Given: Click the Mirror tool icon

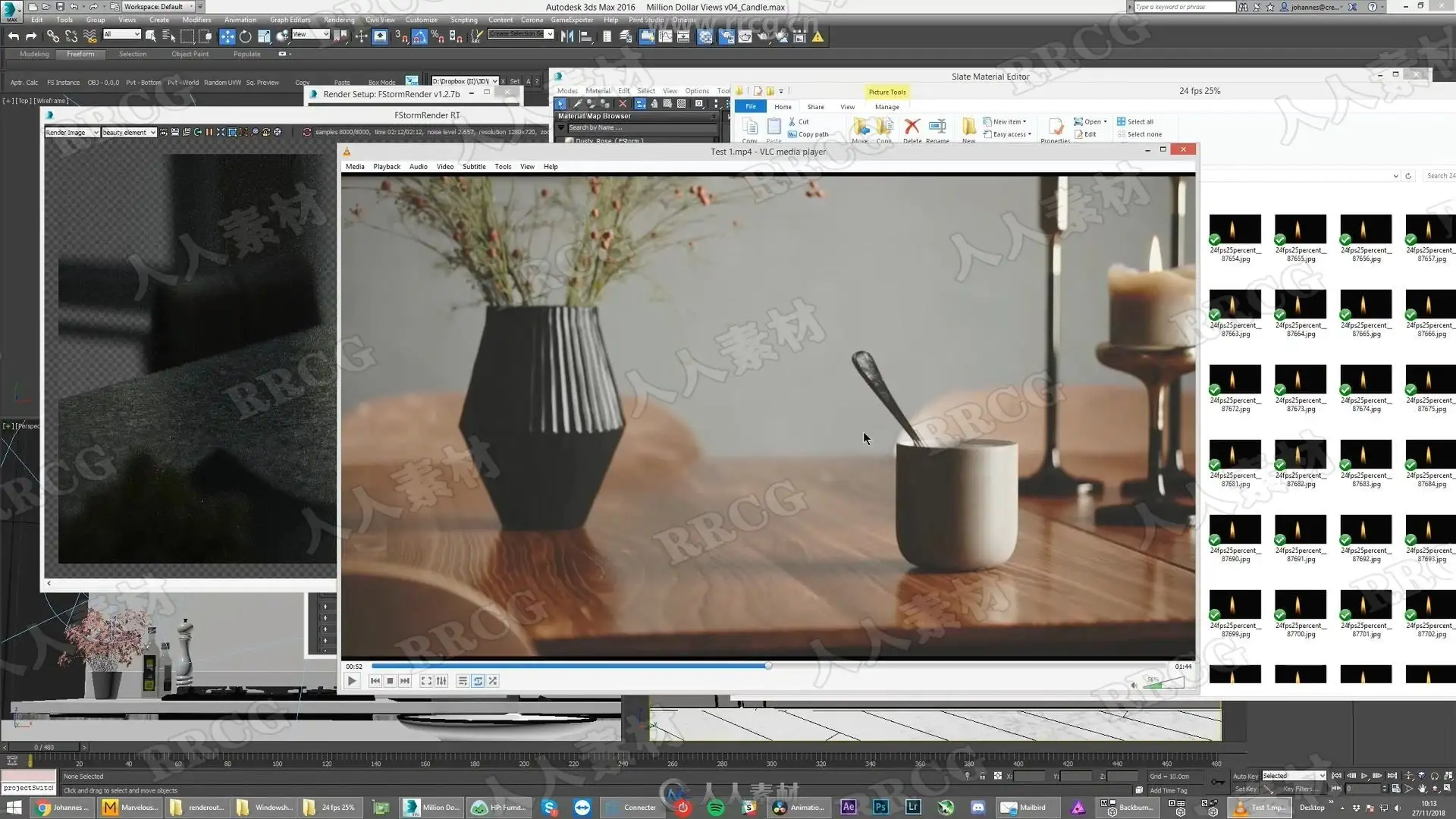Looking at the screenshot, I should pos(566,36).
